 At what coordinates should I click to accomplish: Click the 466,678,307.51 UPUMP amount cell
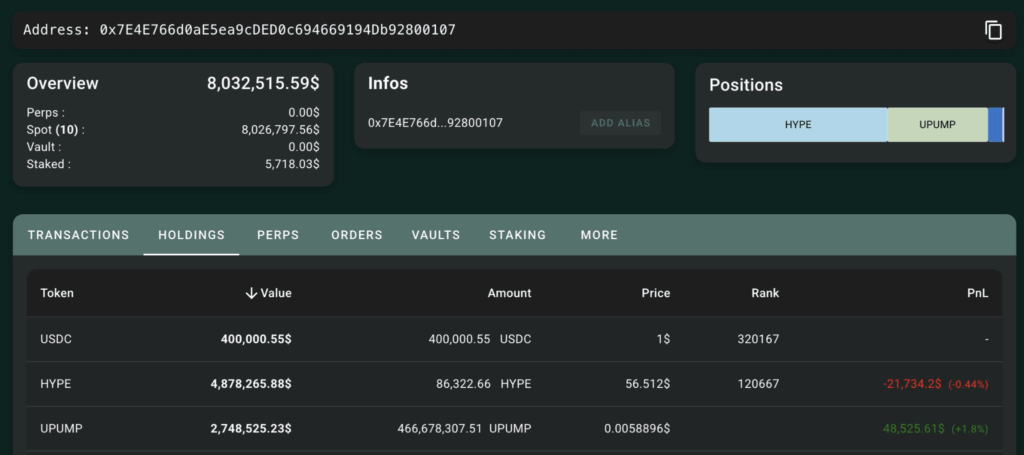click(464, 429)
